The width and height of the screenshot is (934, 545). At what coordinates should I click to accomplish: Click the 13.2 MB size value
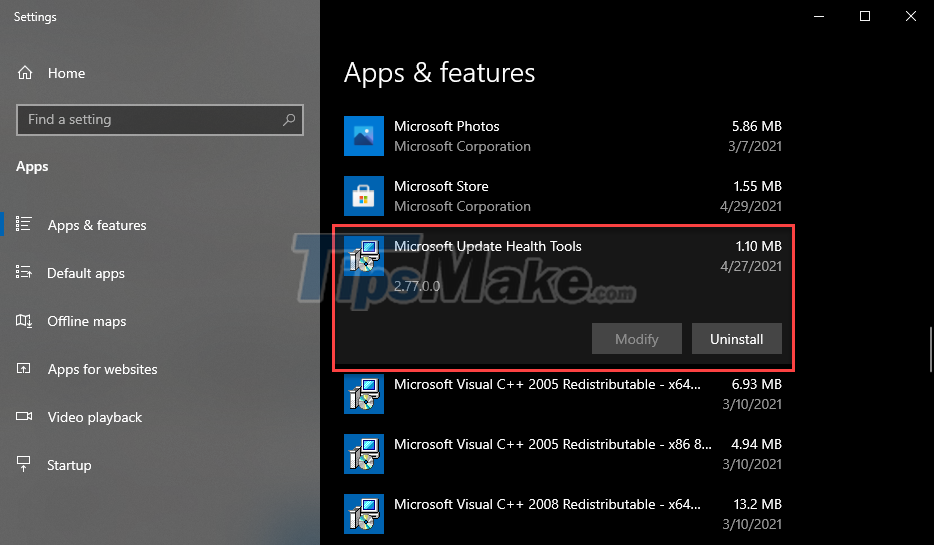point(757,504)
